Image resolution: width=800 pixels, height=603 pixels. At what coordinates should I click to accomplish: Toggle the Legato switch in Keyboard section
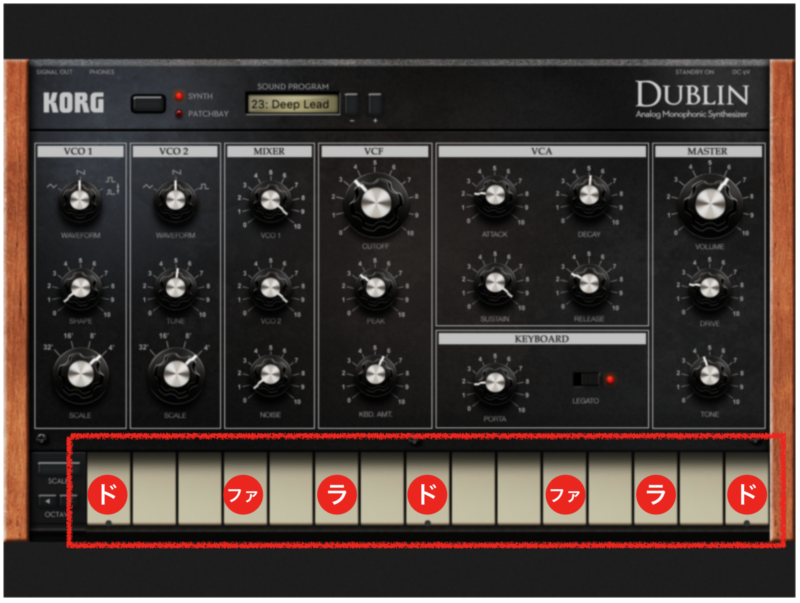[587, 379]
